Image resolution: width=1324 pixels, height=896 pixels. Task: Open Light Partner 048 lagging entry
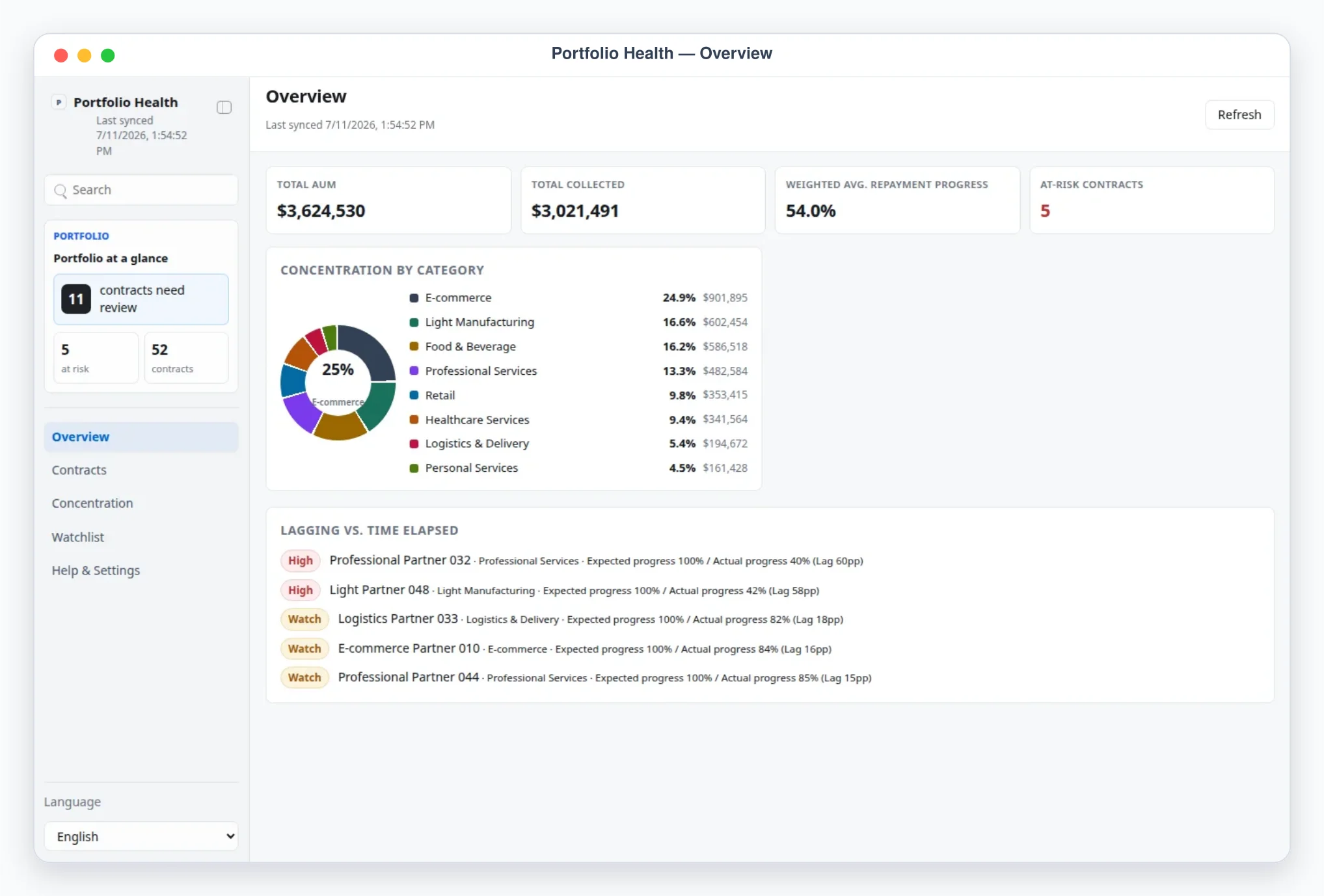pos(550,590)
